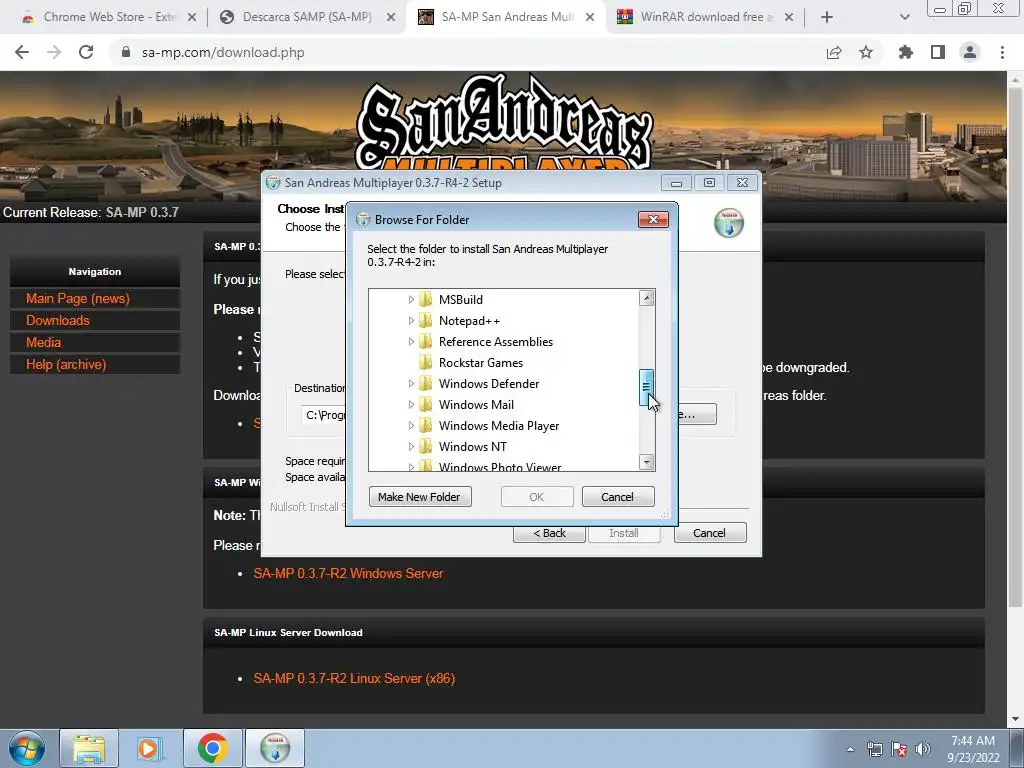Download SA-MP 0.3.7-R2 Windows Server
The height and width of the screenshot is (768, 1024).
pos(348,573)
